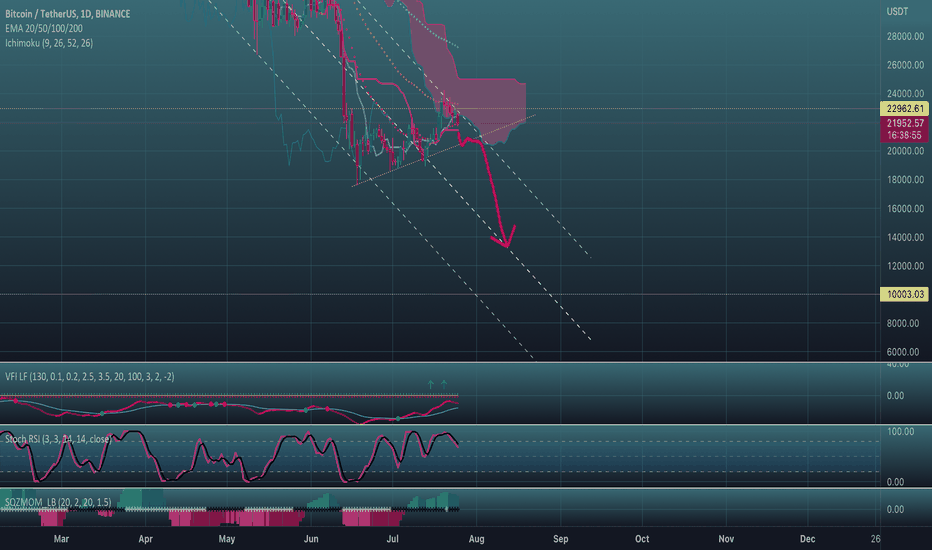The image size is (932, 550).
Task: Click the Nov label on time axis
Action: click(x=726, y=539)
